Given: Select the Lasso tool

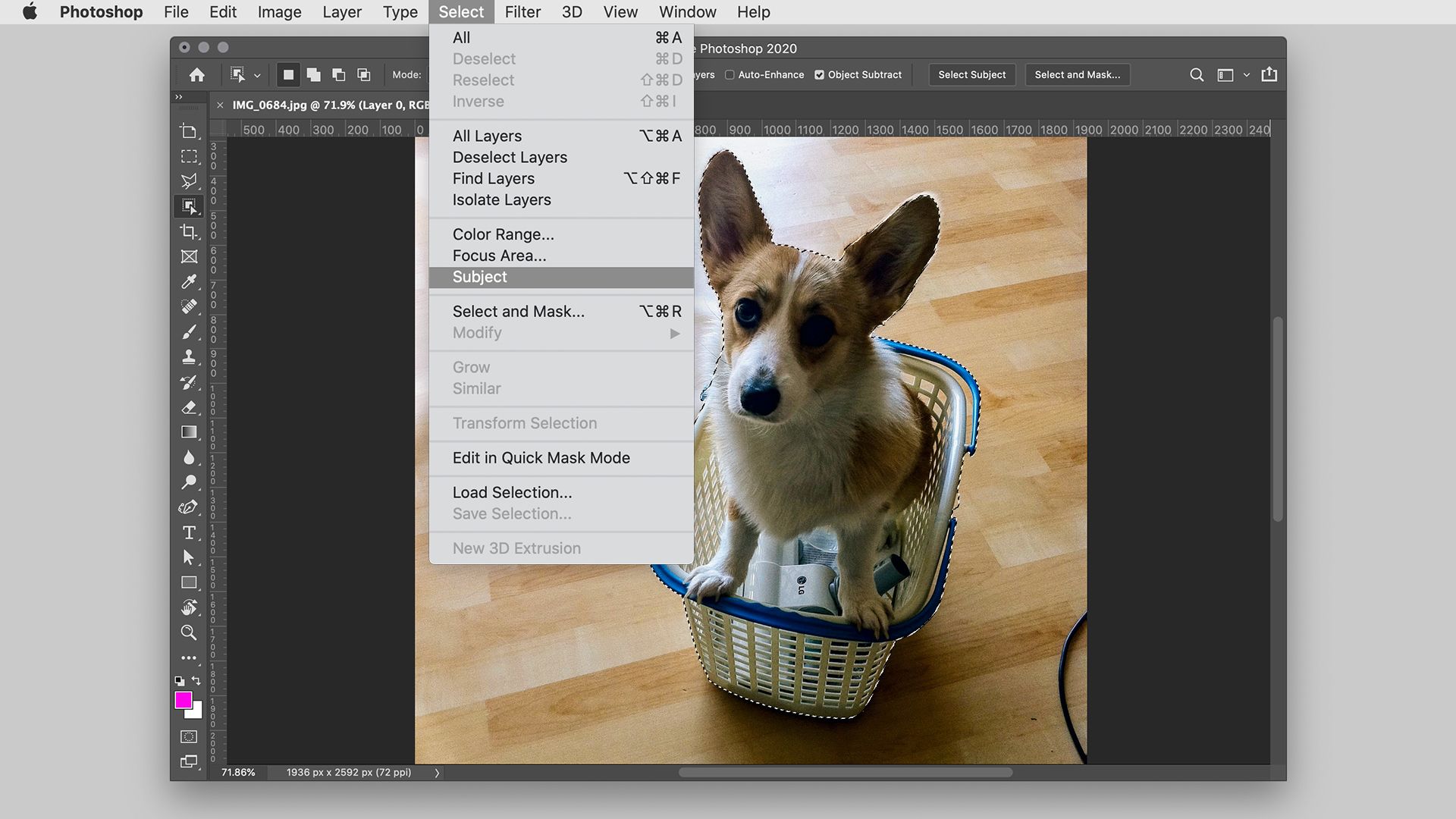Looking at the screenshot, I should (x=190, y=181).
